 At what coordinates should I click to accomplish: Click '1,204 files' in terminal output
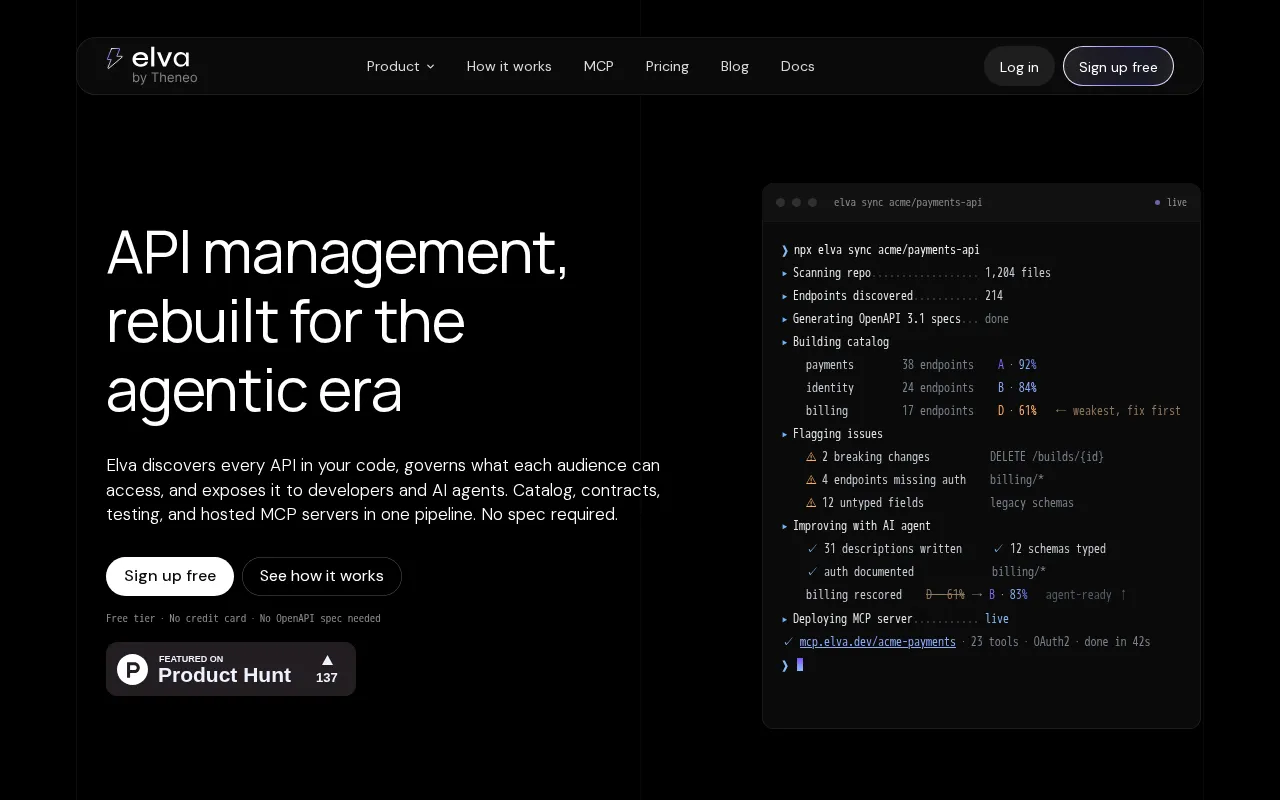point(1018,273)
